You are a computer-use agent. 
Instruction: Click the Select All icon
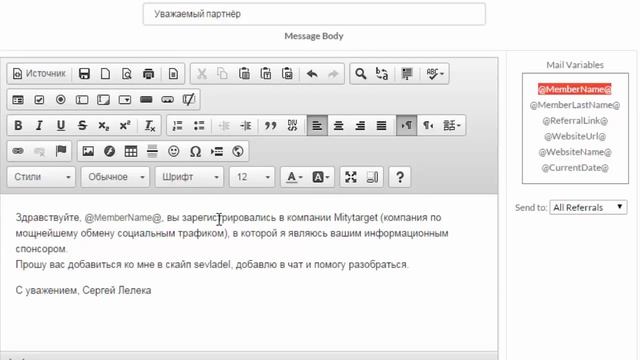coord(407,74)
